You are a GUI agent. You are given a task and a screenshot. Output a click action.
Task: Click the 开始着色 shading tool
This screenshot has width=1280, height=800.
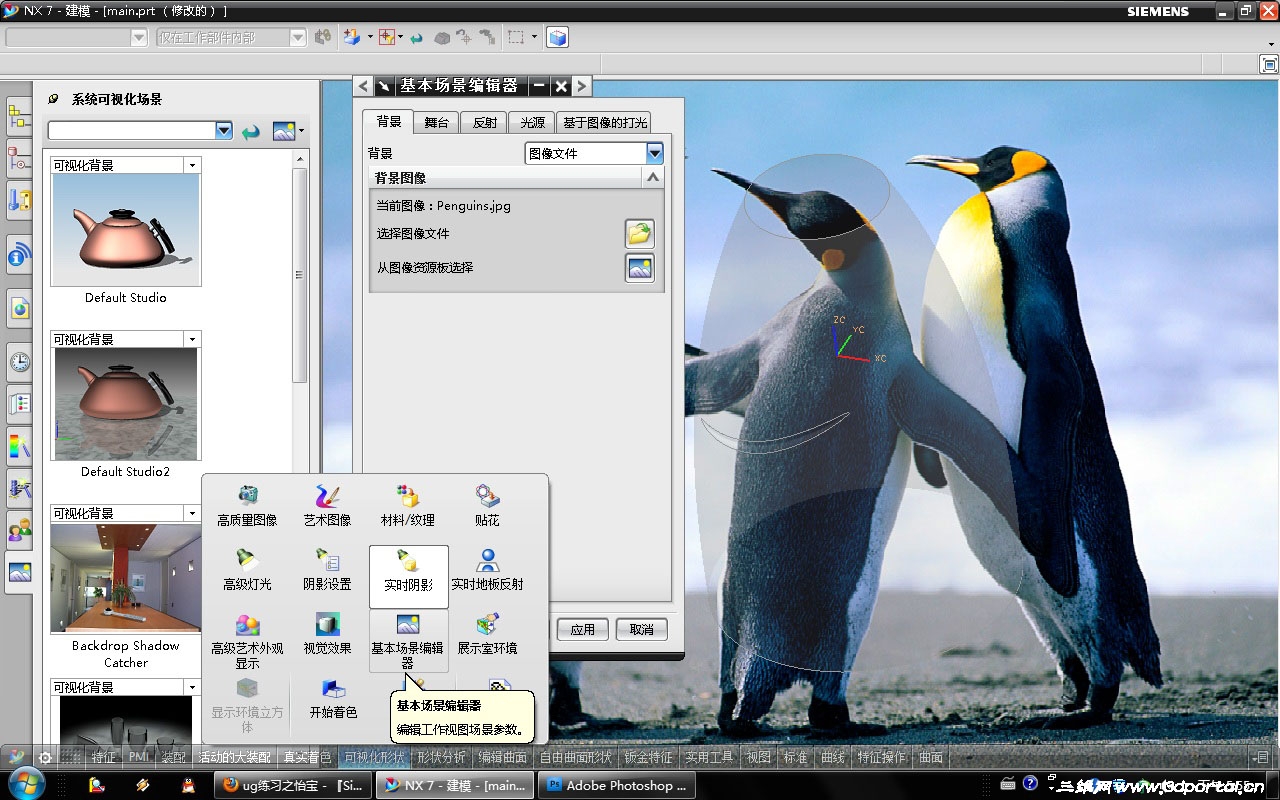[333, 698]
